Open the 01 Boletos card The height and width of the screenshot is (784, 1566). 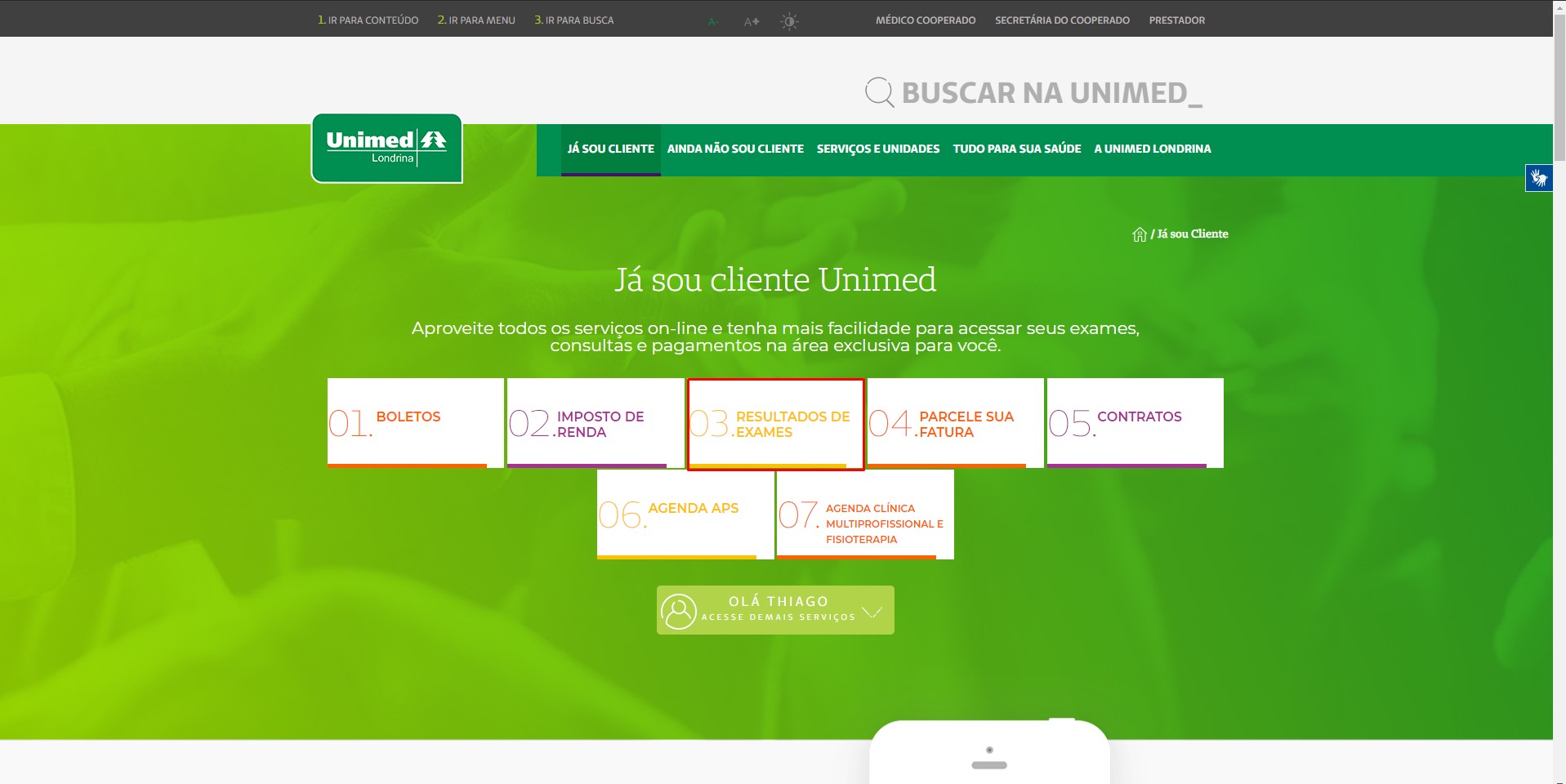click(x=416, y=423)
